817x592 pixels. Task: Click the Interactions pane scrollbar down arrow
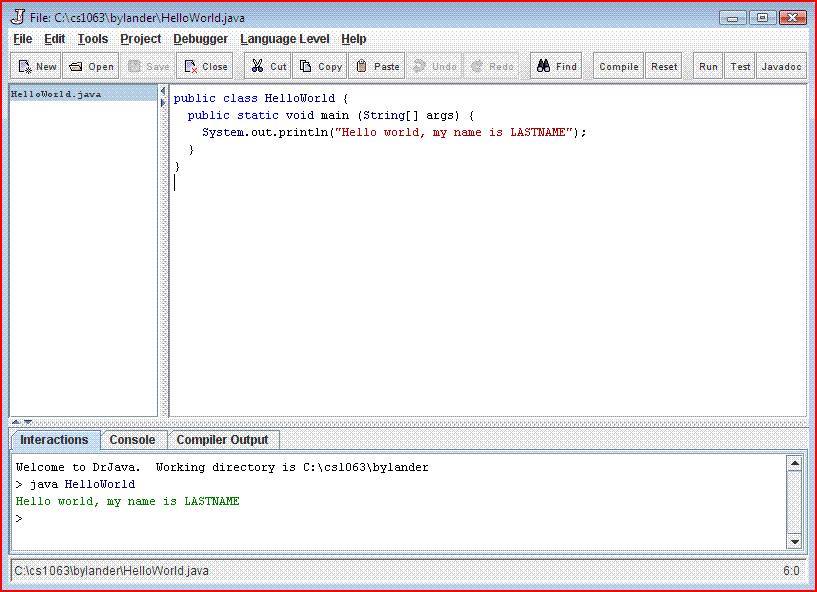click(795, 542)
